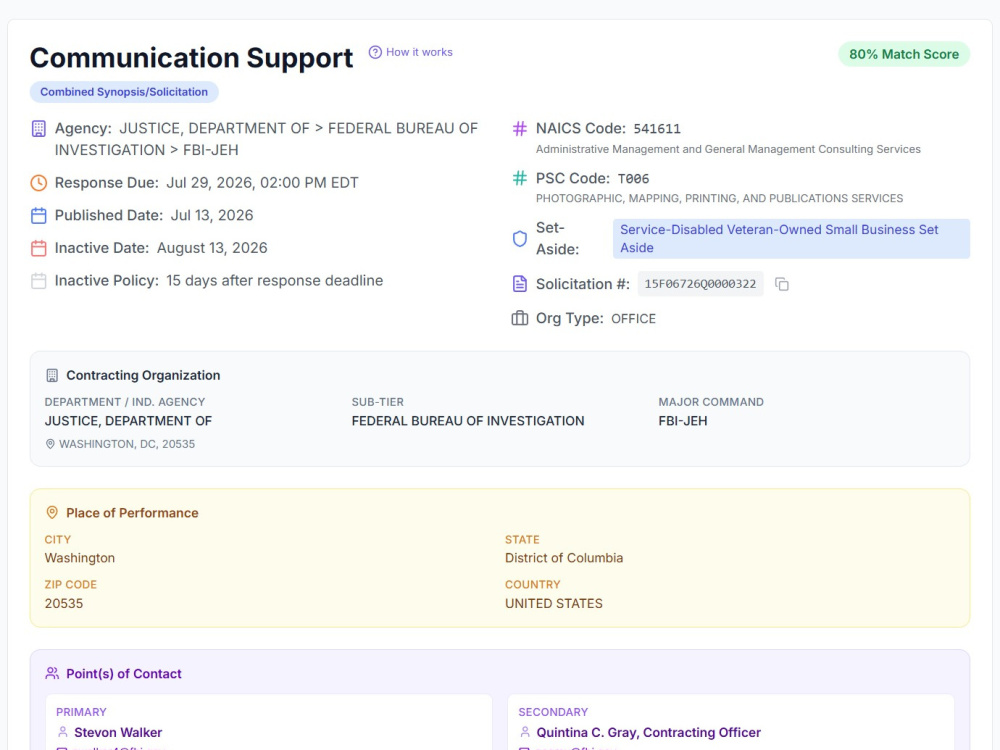Click the Administrative Management consulting services description
The width and height of the screenshot is (1000, 750).
point(728,149)
